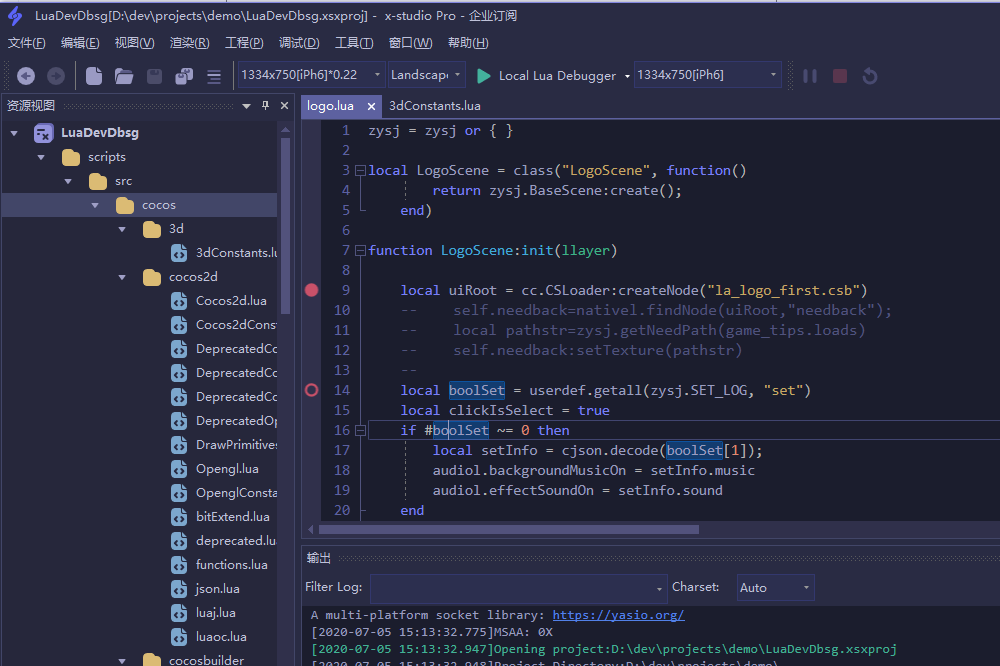Select the json.lua file in tree
1000x666 pixels.
point(217,589)
